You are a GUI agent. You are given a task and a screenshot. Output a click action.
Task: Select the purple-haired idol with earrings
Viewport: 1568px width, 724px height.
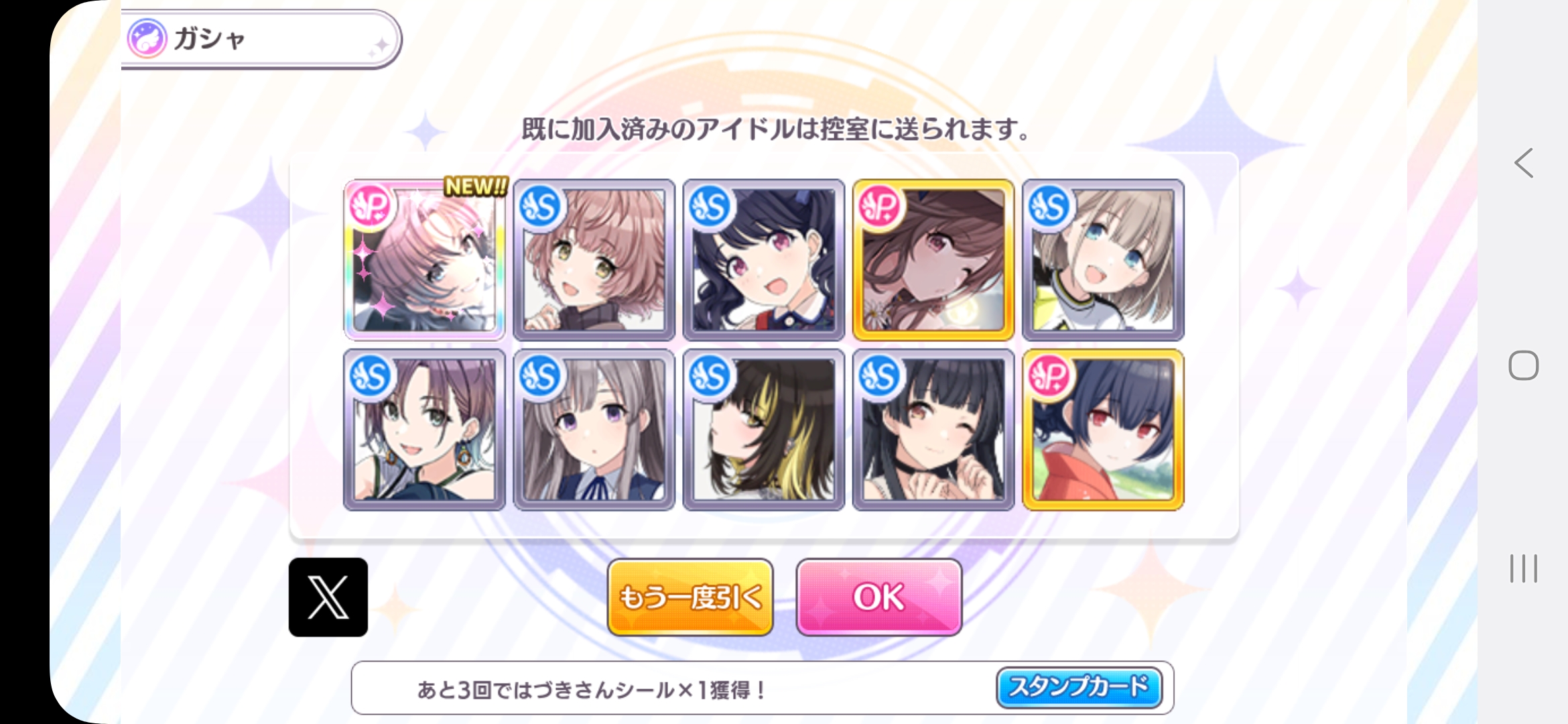(x=425, y=430)
